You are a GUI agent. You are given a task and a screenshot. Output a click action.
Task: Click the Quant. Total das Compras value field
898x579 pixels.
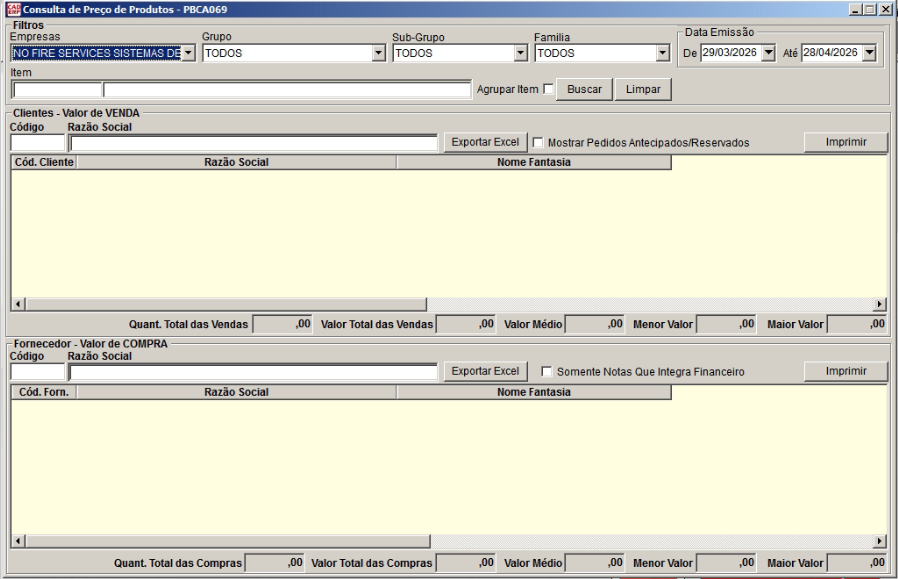[x=274, y=563]
